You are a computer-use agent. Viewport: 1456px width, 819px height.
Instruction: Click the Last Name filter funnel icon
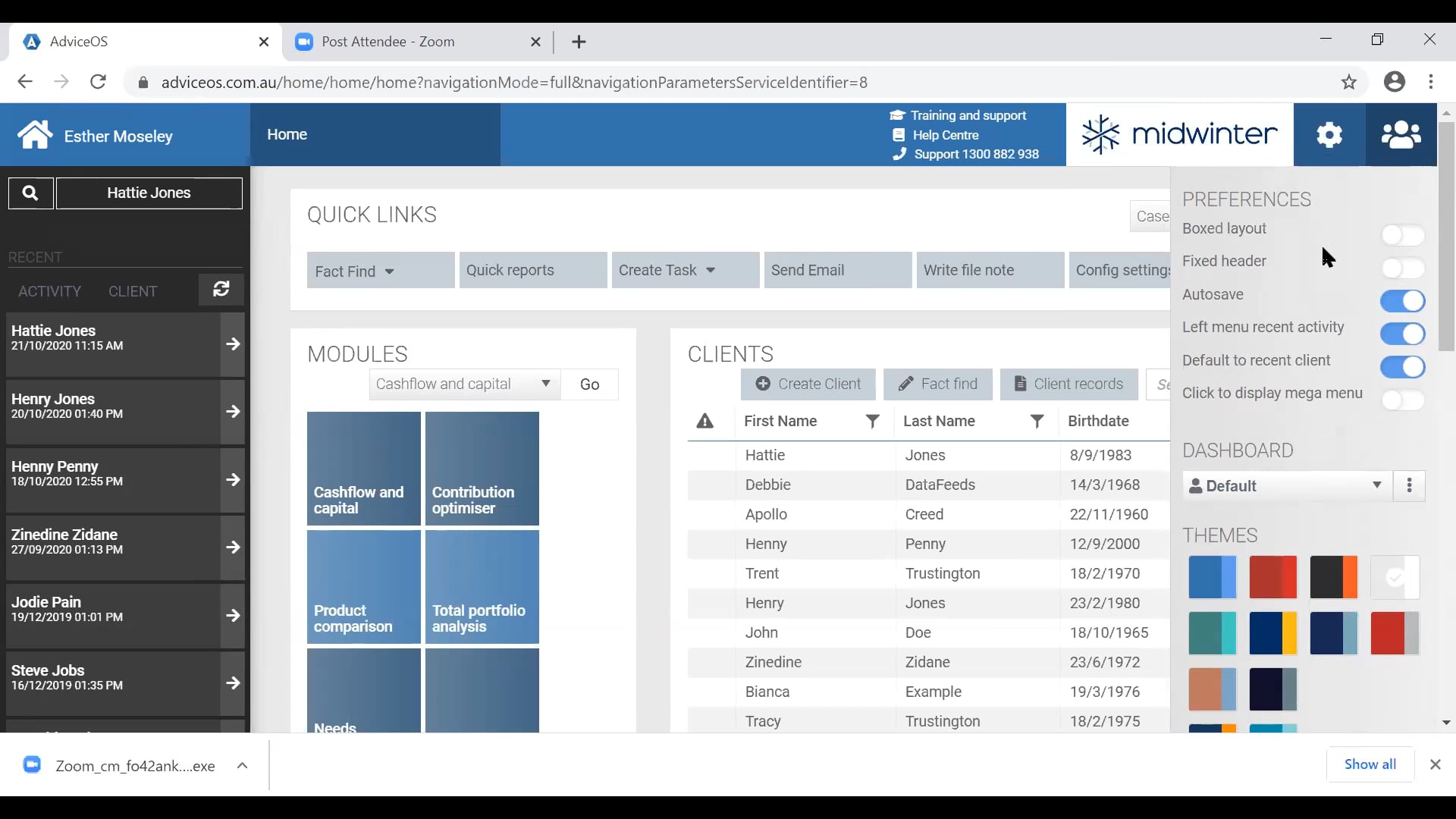point(1037,422)
